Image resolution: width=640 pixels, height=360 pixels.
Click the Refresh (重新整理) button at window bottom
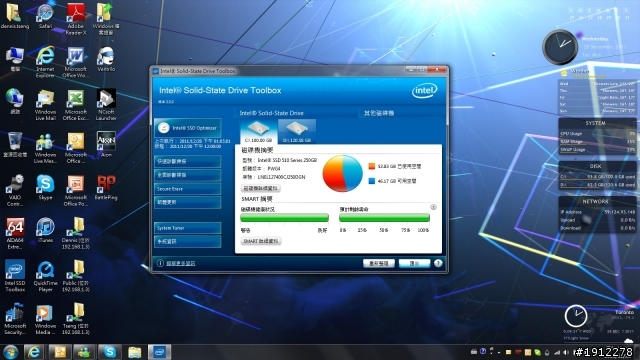[x=379, y=263]
